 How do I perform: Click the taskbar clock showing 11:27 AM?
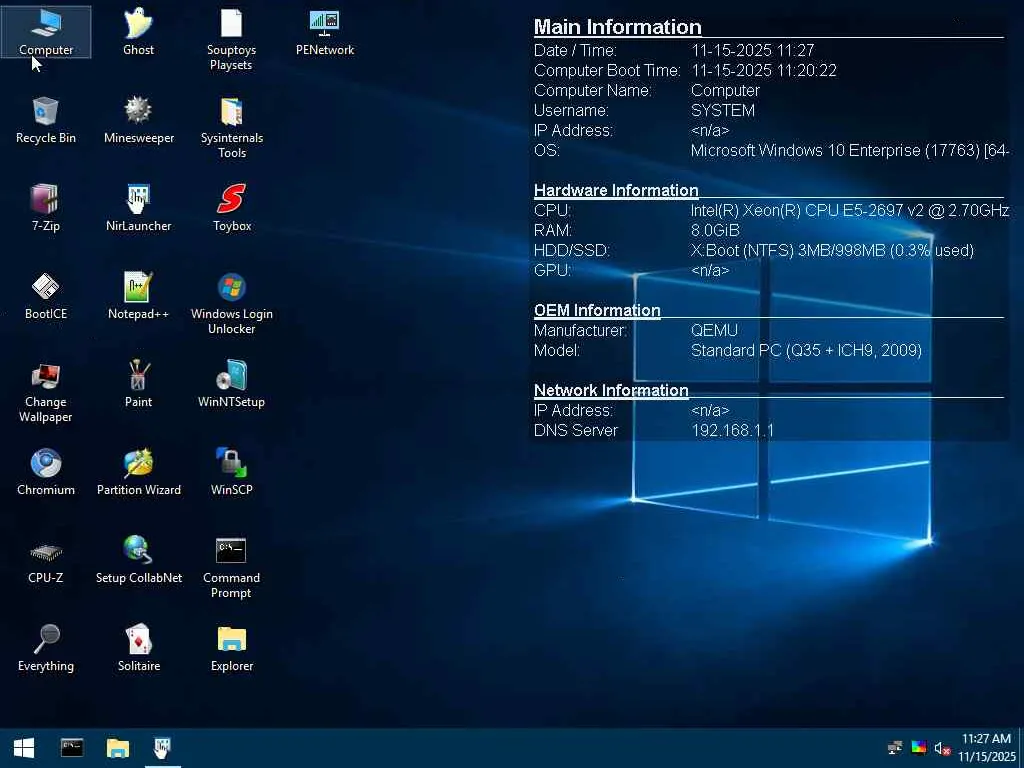point(987,748)
